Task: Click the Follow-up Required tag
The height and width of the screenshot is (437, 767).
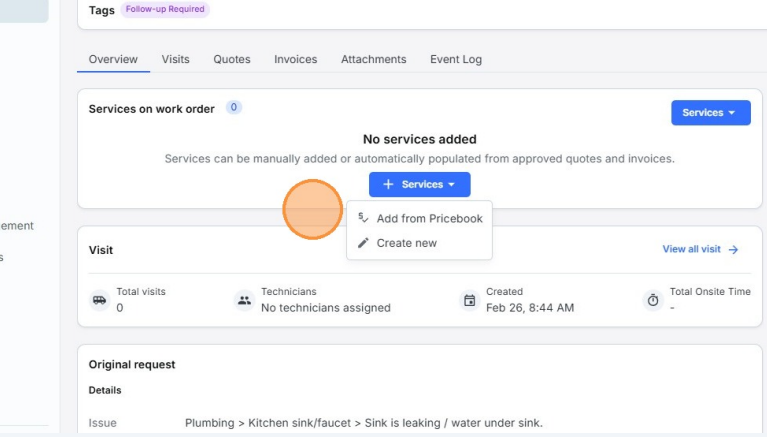Action: coord(165,9)
